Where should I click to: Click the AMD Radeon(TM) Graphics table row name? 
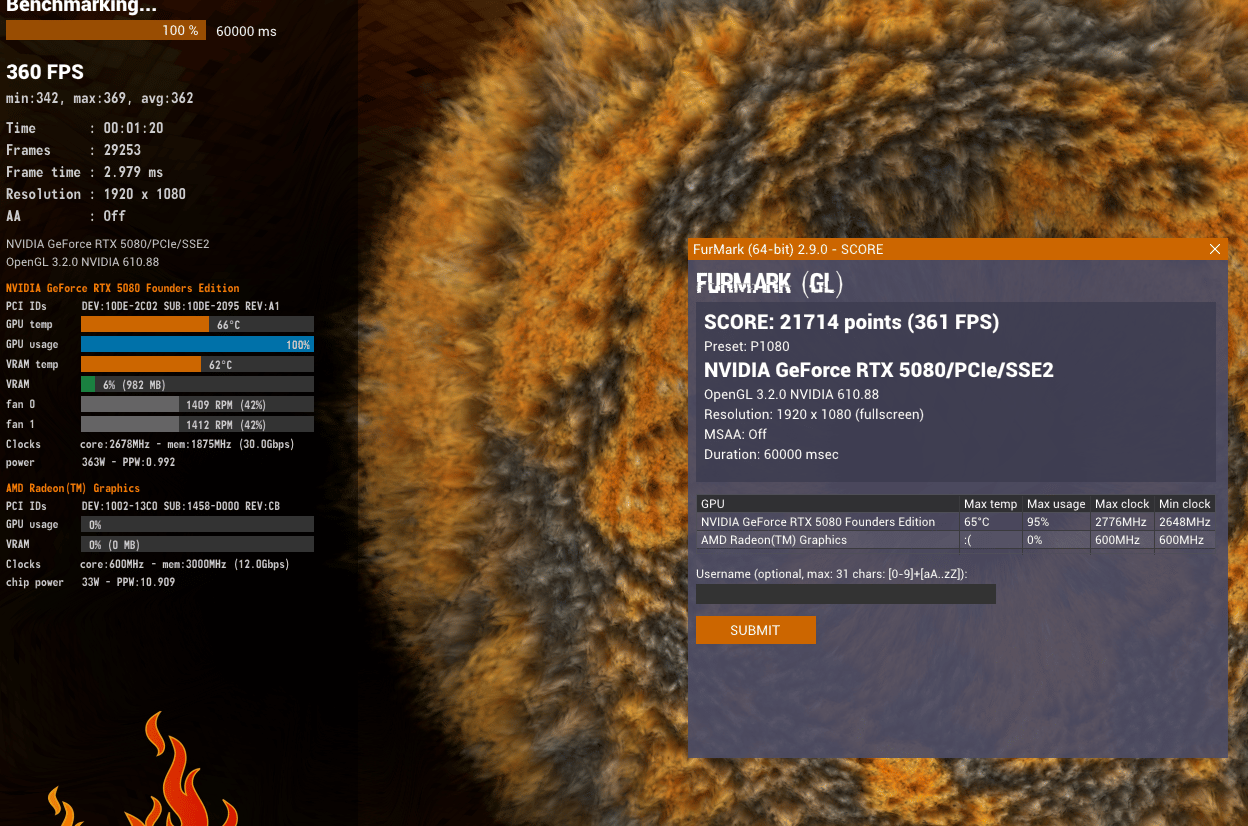click(x=774, y=540)
